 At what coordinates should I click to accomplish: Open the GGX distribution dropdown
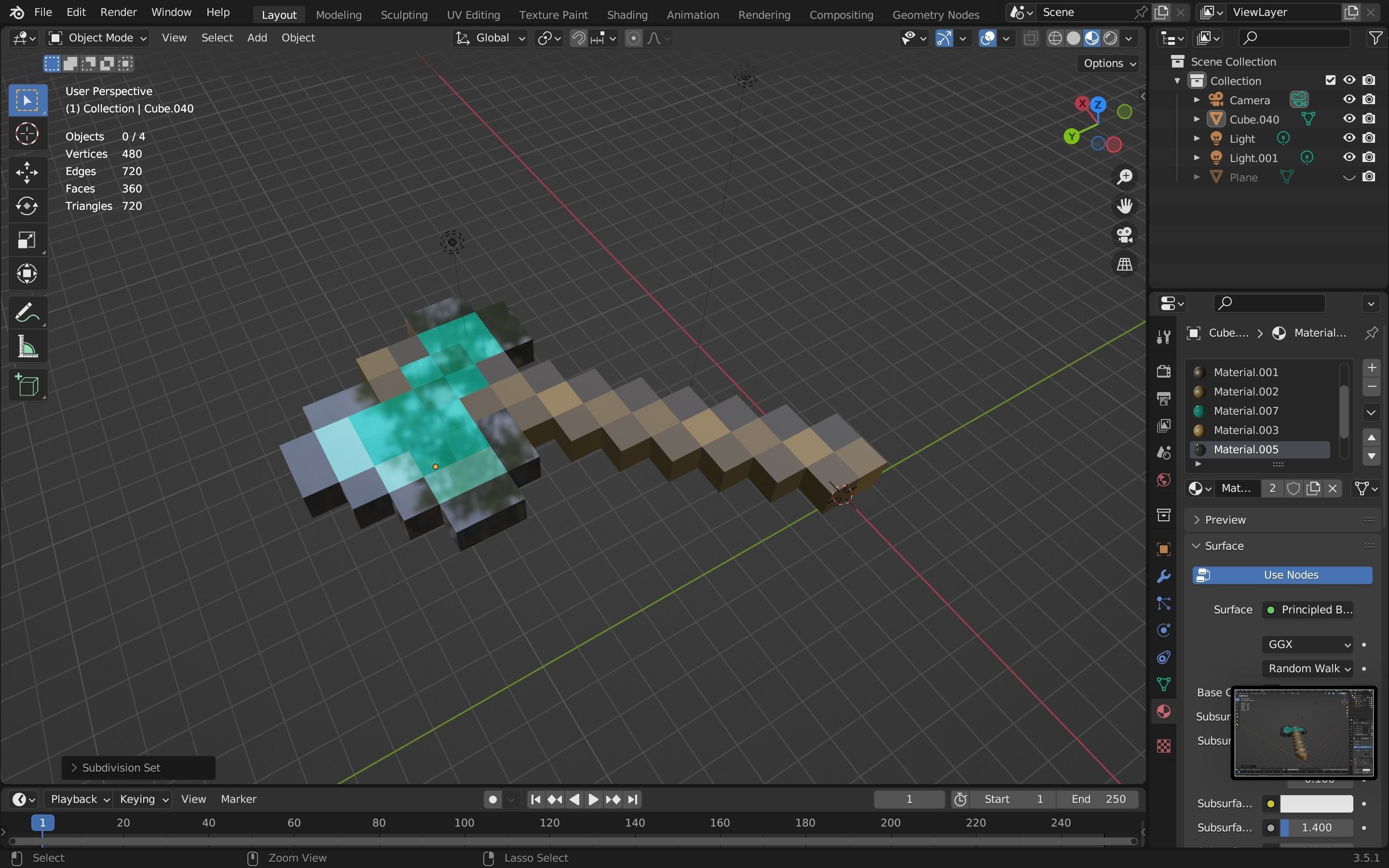(x=1307, y=645)
